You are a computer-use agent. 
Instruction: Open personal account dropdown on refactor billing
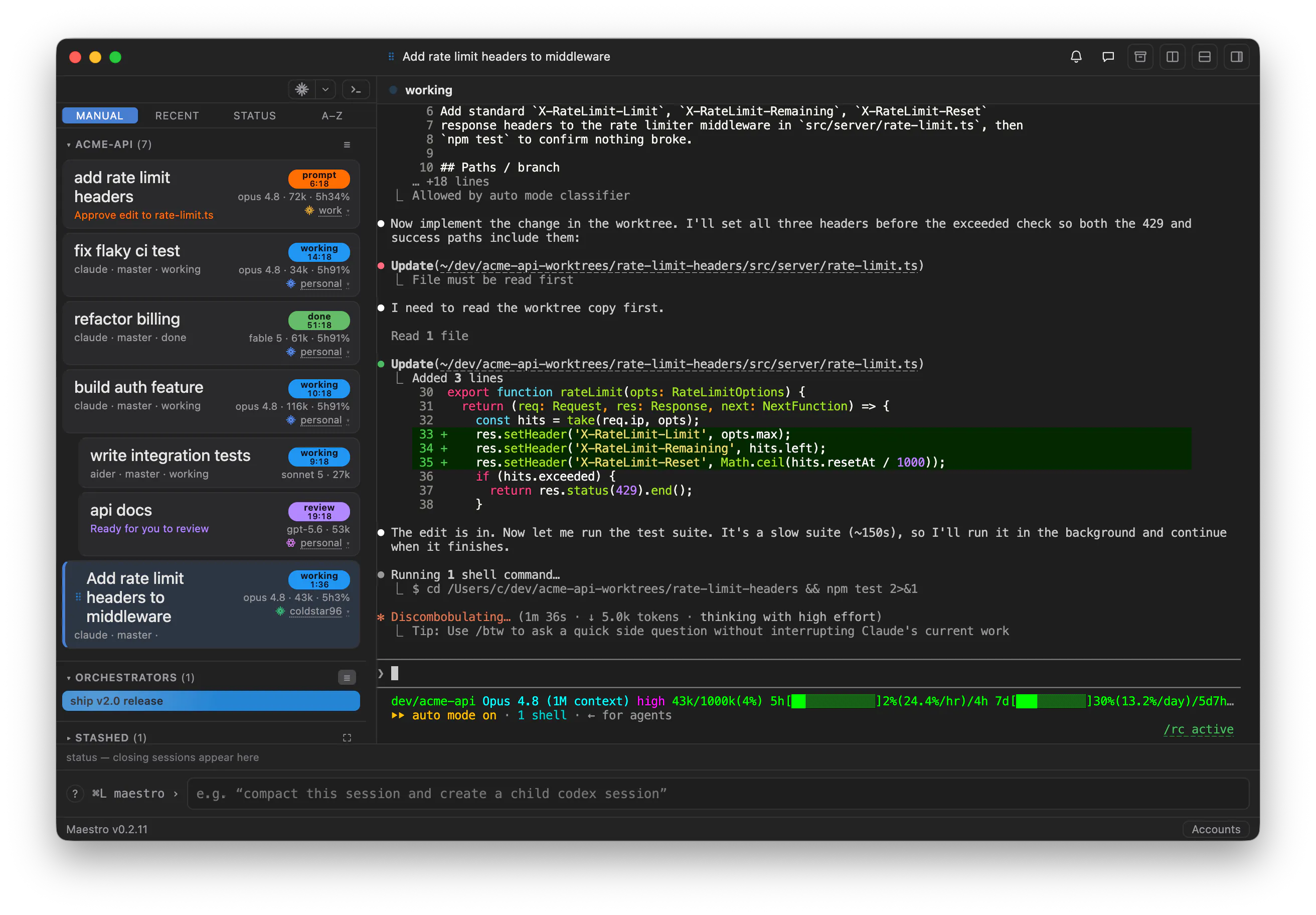[324, 352]
